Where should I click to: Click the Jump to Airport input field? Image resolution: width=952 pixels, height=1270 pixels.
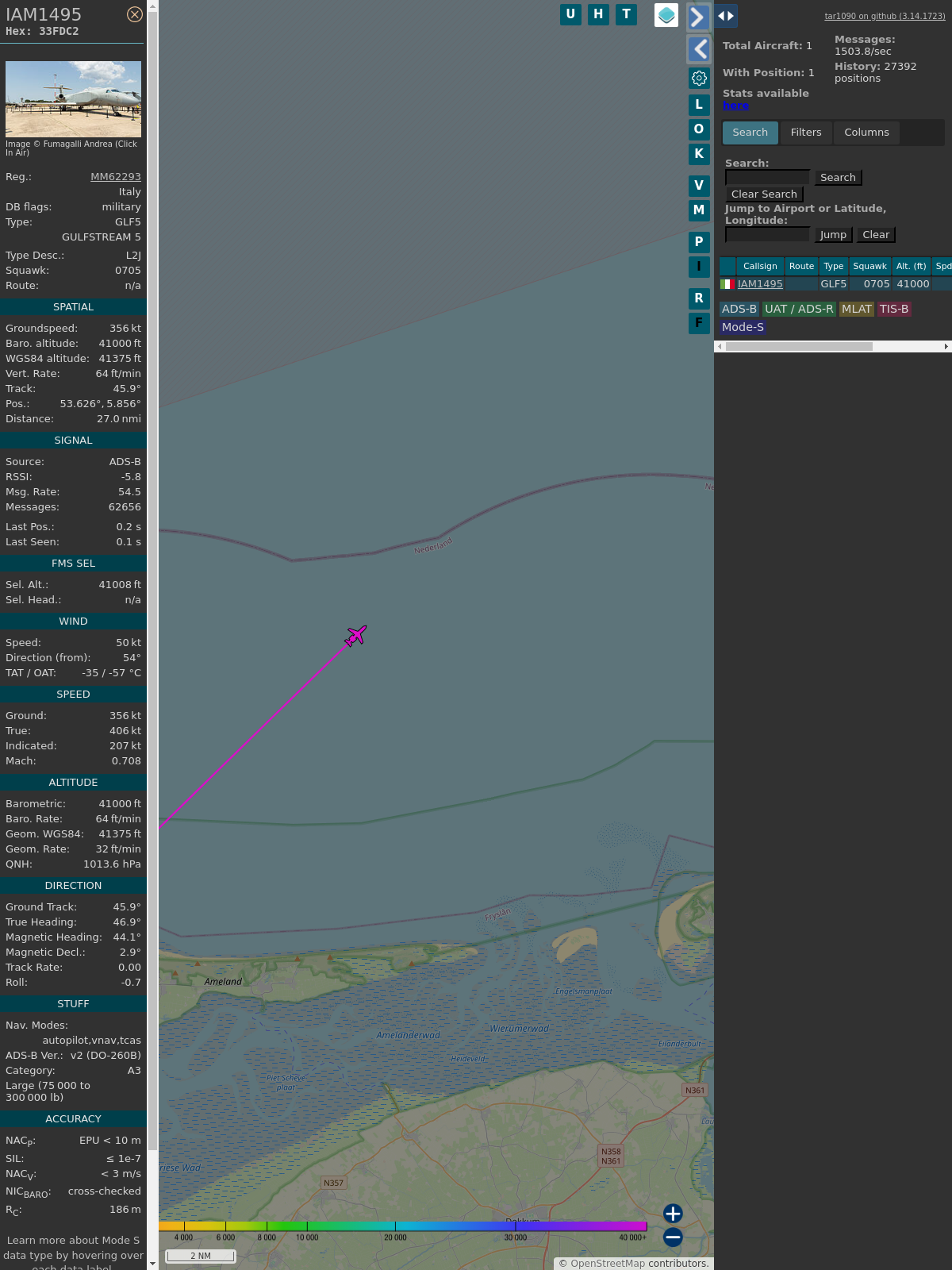[x=767, y=235]
